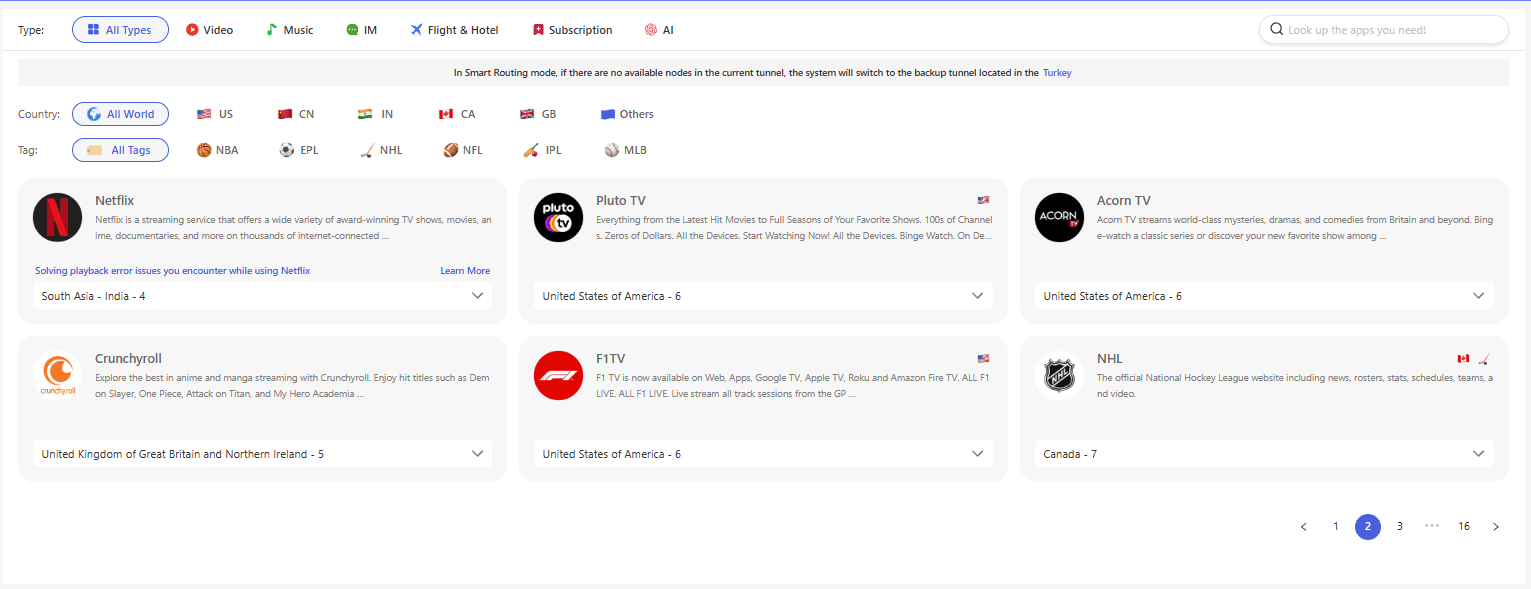This screenshot has width=1531, height=589.
Task: Click the Netflix app logo
Action: tap(57, 218)
